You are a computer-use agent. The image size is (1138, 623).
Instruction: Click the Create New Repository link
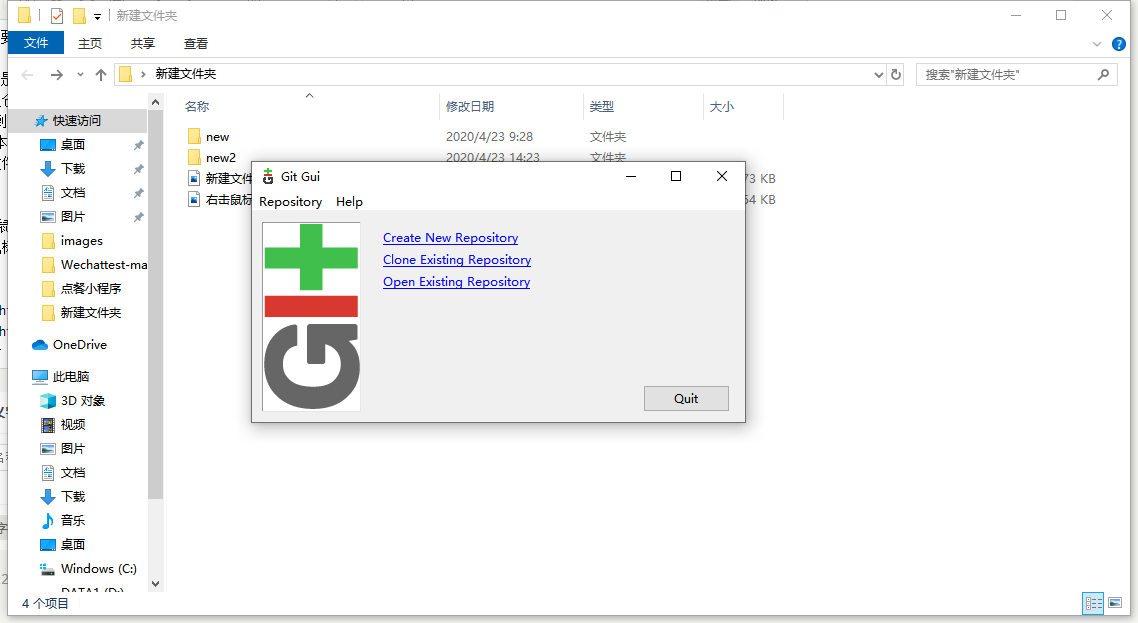450,238
